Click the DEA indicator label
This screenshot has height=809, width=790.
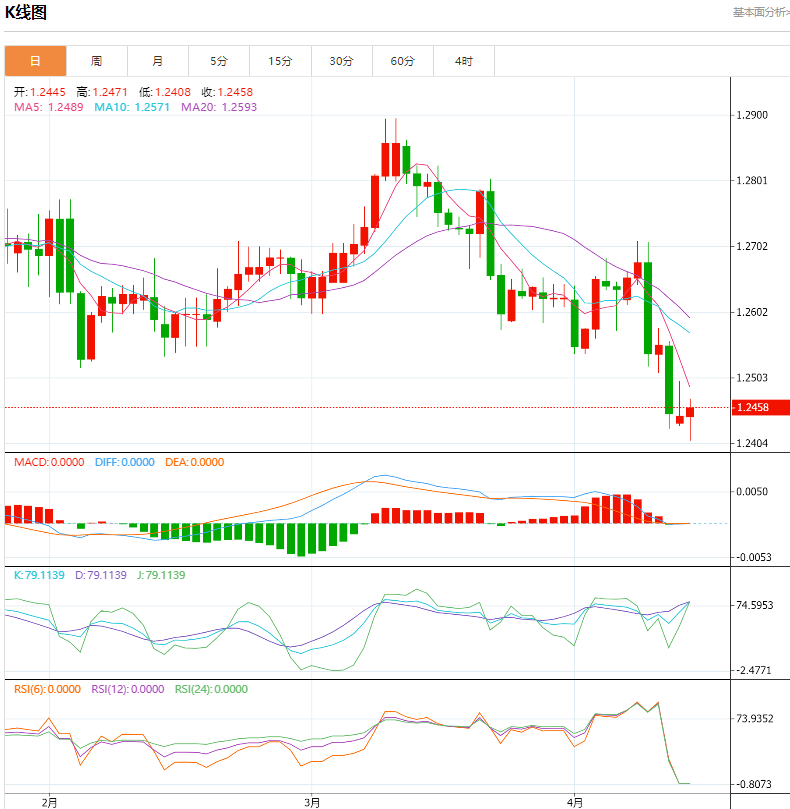coord(194,462)
